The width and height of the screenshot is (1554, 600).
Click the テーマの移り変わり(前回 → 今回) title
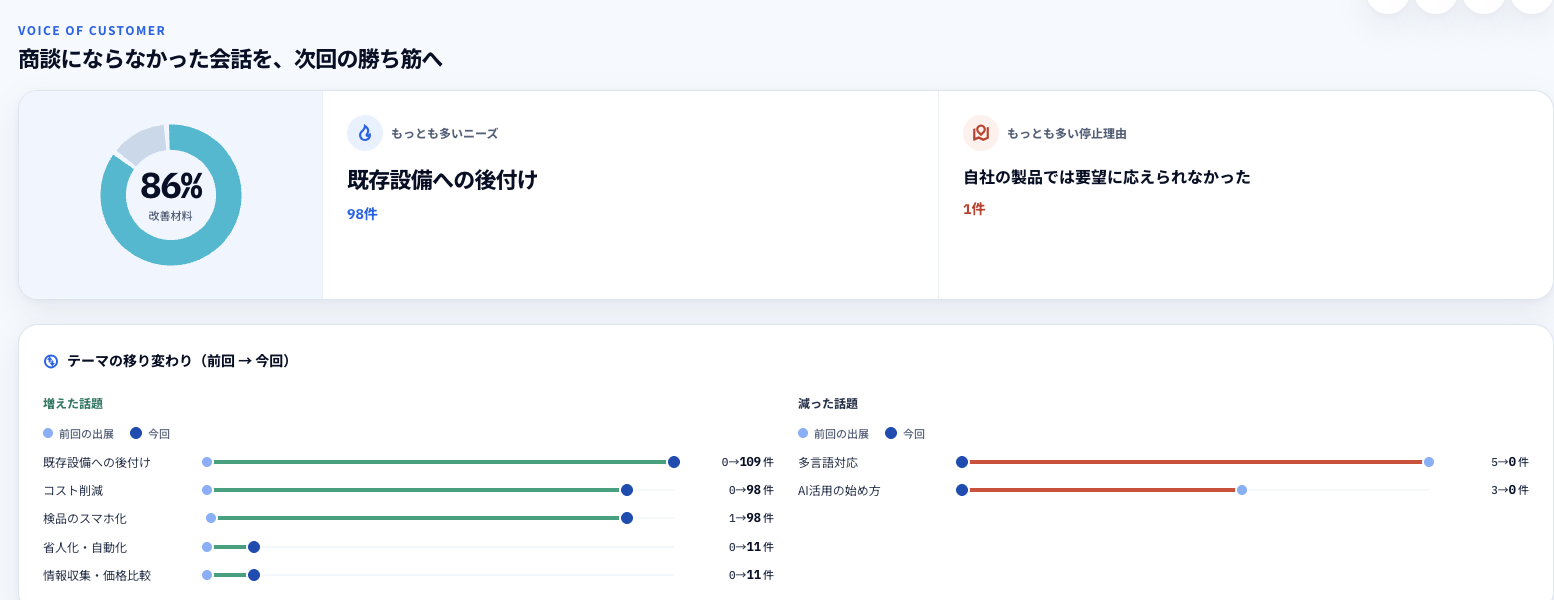coord(181,361)
